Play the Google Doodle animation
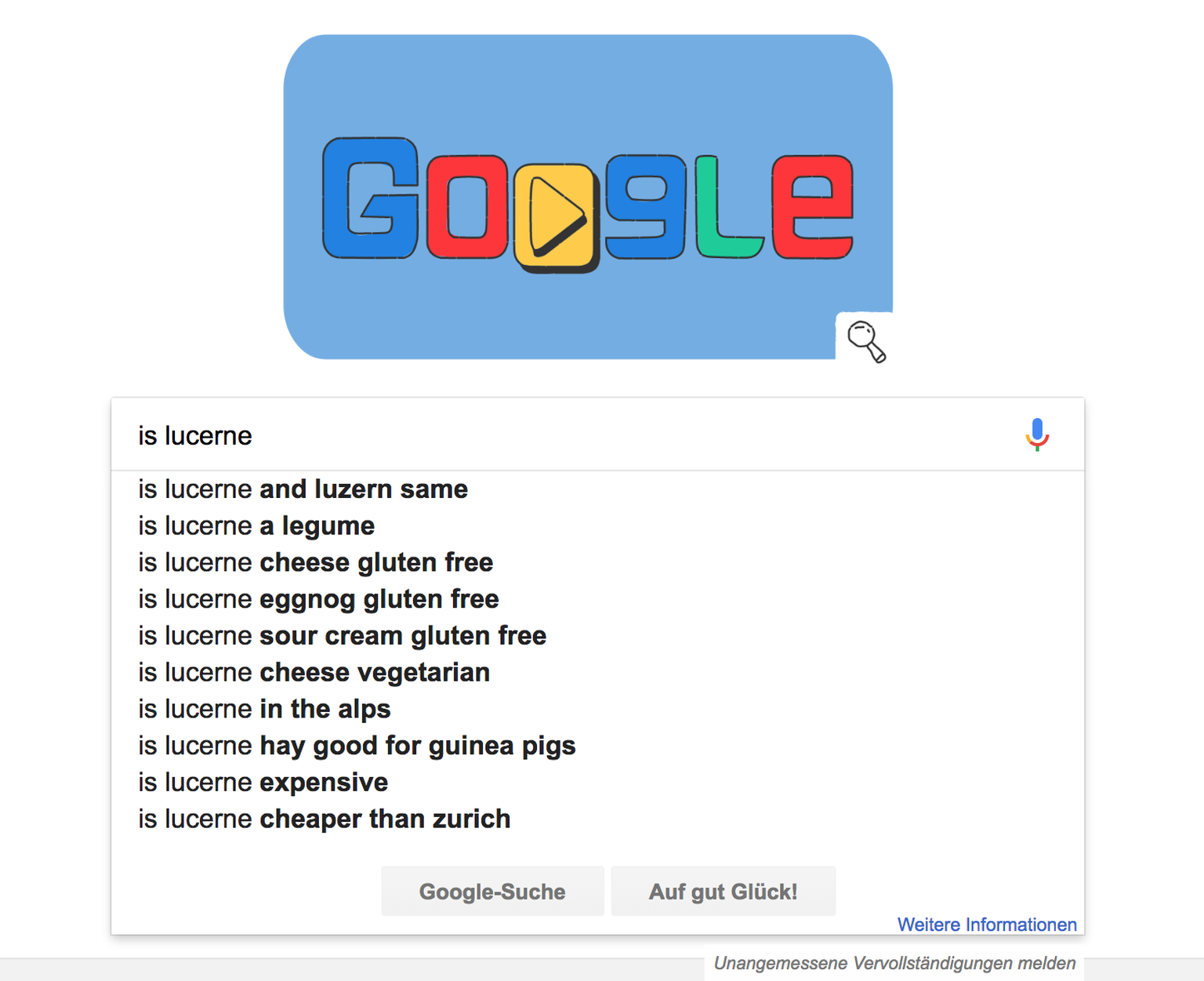Image resolution: width=1204 pixels, height=981 pixels. (555, 216)
